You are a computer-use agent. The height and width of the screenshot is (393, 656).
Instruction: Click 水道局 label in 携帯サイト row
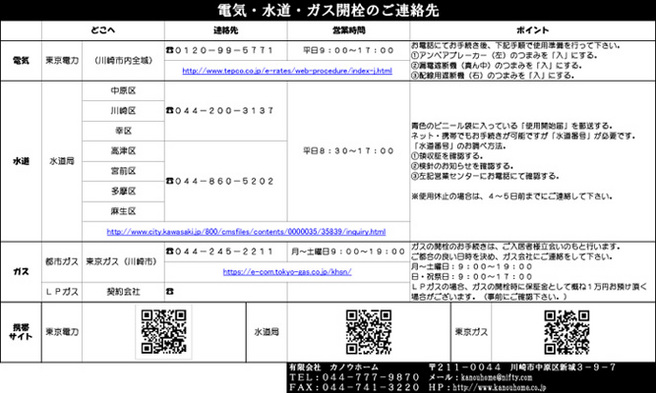click(266, 332)
